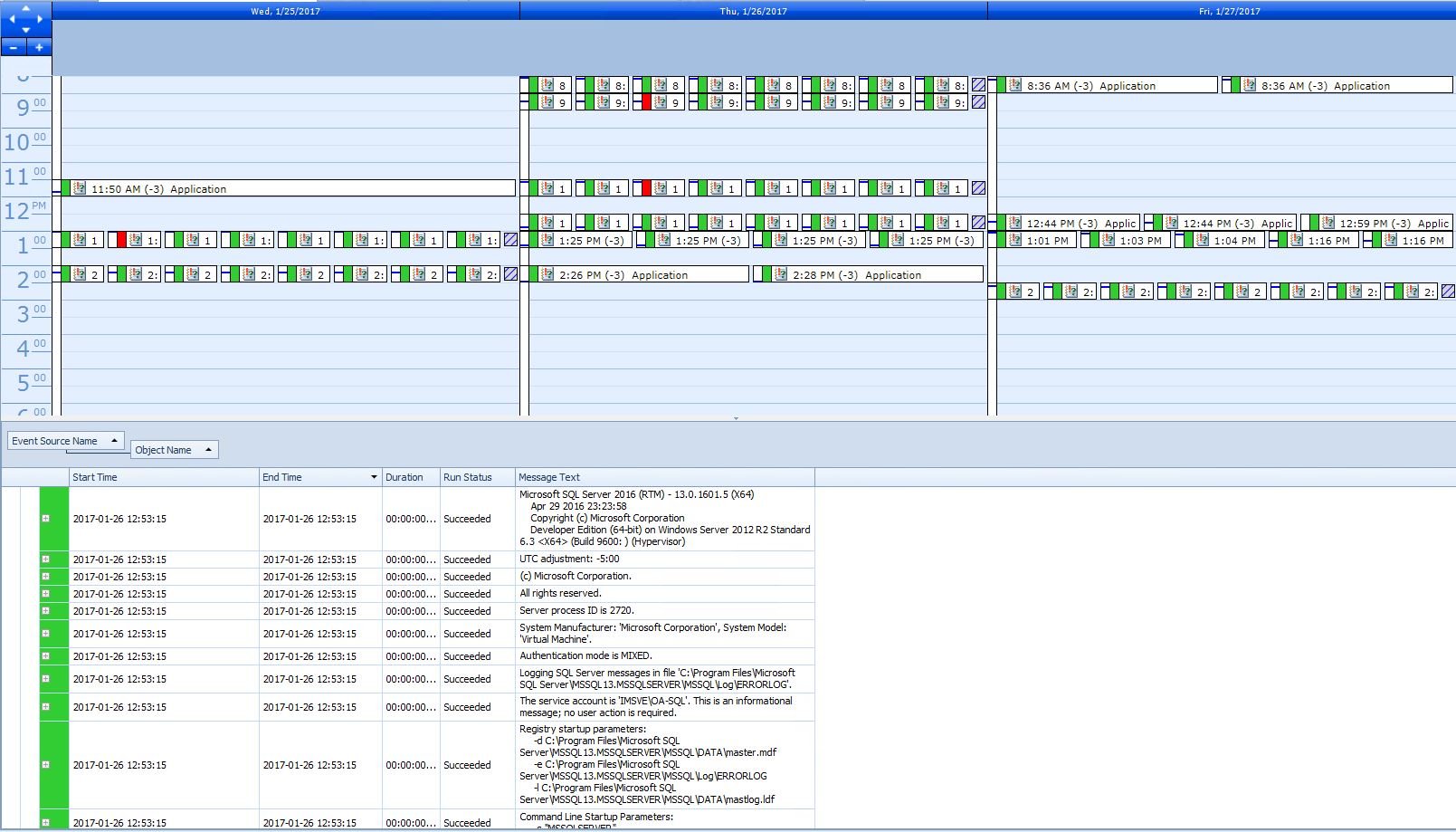Image resolution: width=1456 pixels, height=832 pixels.
Task: Zoom in the timeline with the plus button
Action: (39, 47)
